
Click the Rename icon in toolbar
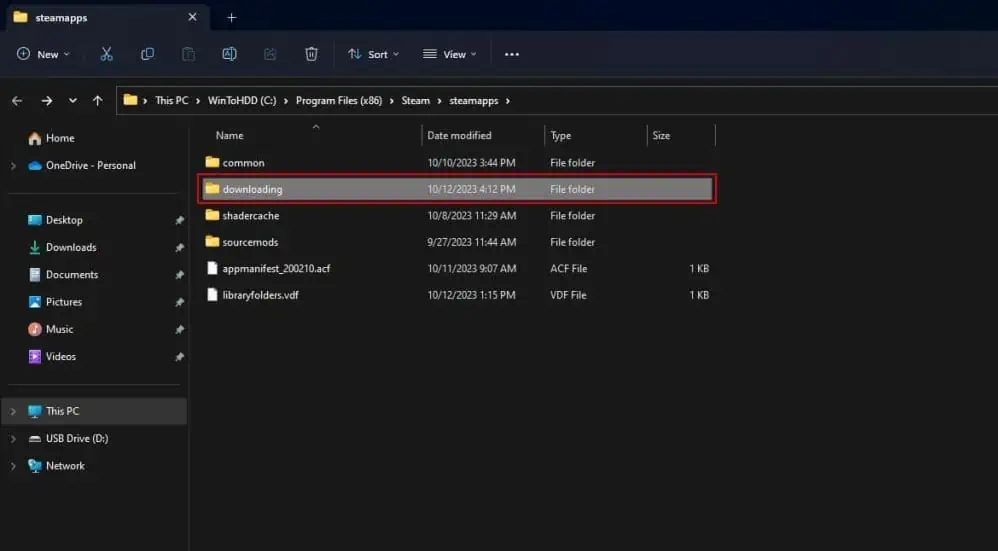click(229, 54)
